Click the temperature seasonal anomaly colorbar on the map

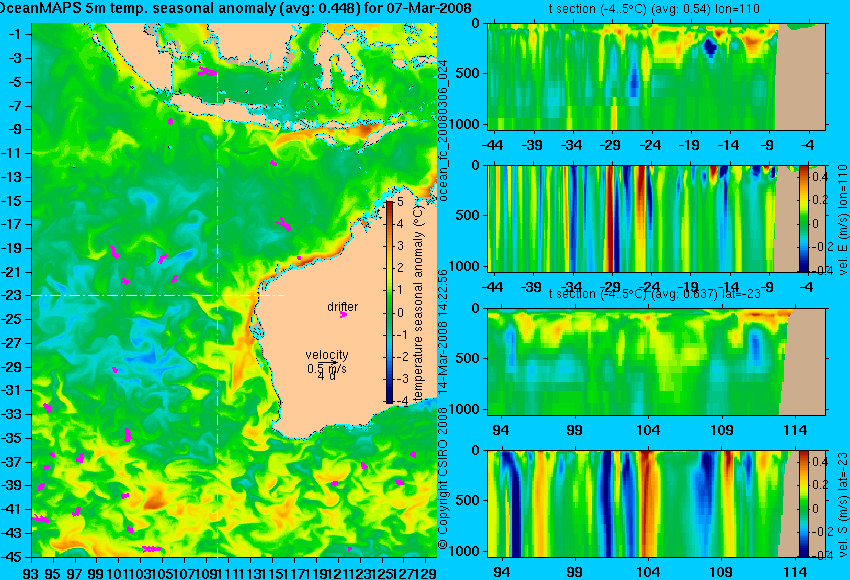389,302
